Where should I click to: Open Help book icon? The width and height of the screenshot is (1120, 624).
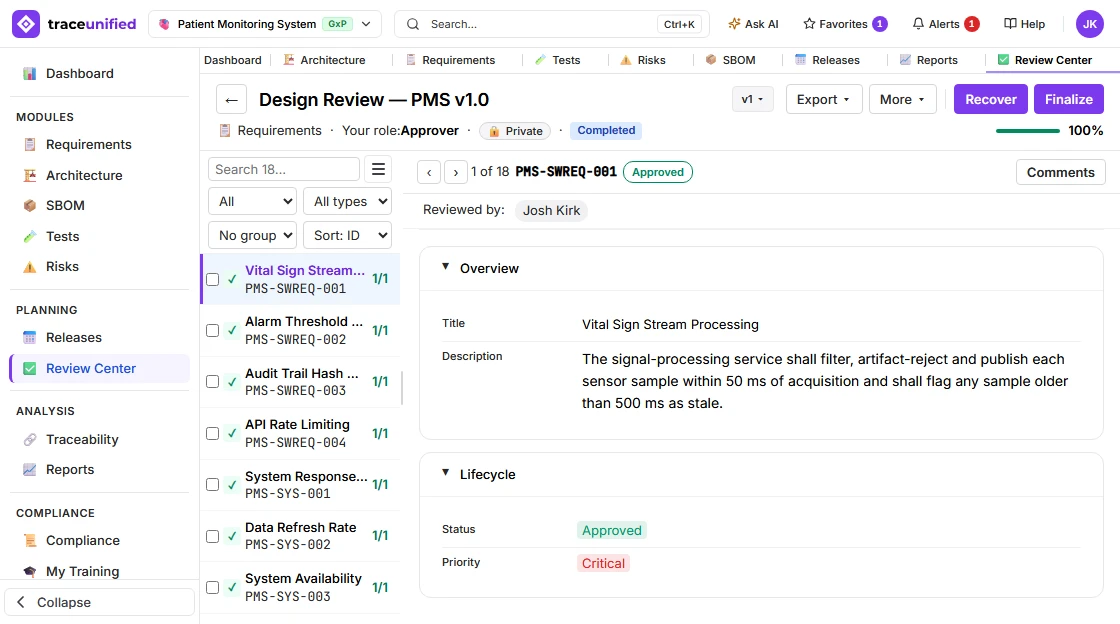(x=1024, y=24)
